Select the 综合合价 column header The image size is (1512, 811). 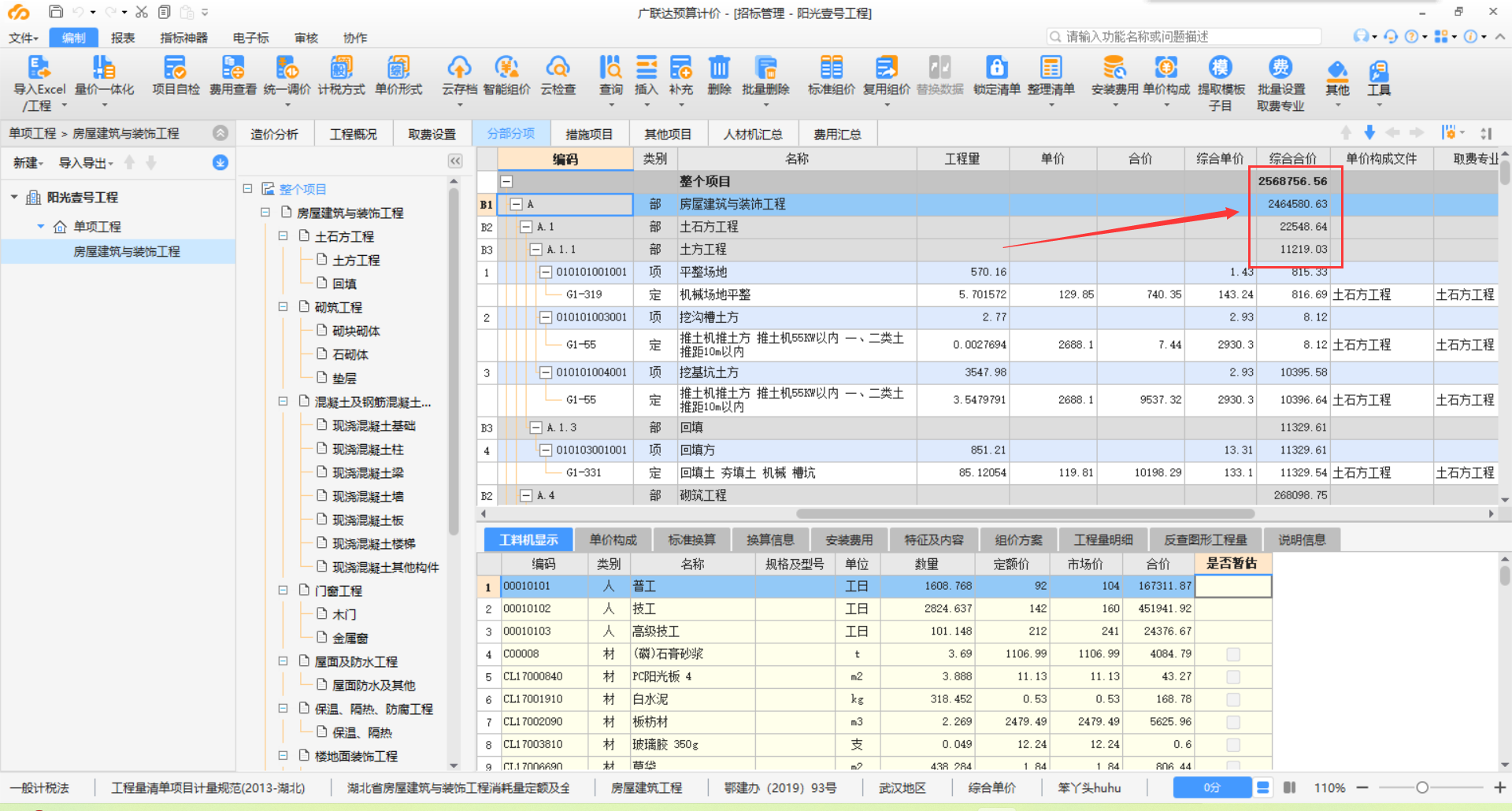[1293, 159]
